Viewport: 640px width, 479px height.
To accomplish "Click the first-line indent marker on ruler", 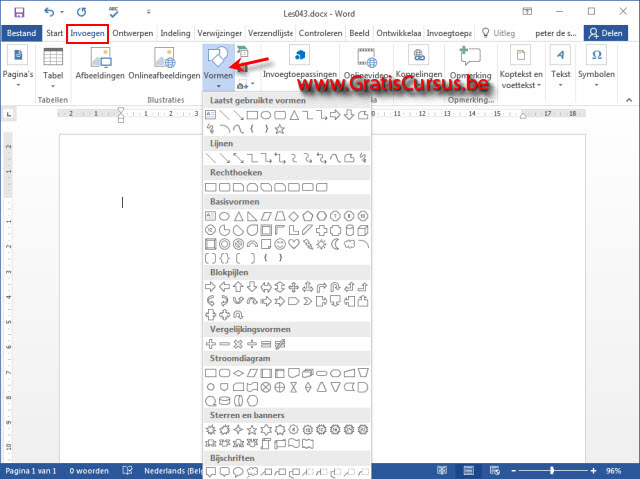I will [x=121, y=111].
